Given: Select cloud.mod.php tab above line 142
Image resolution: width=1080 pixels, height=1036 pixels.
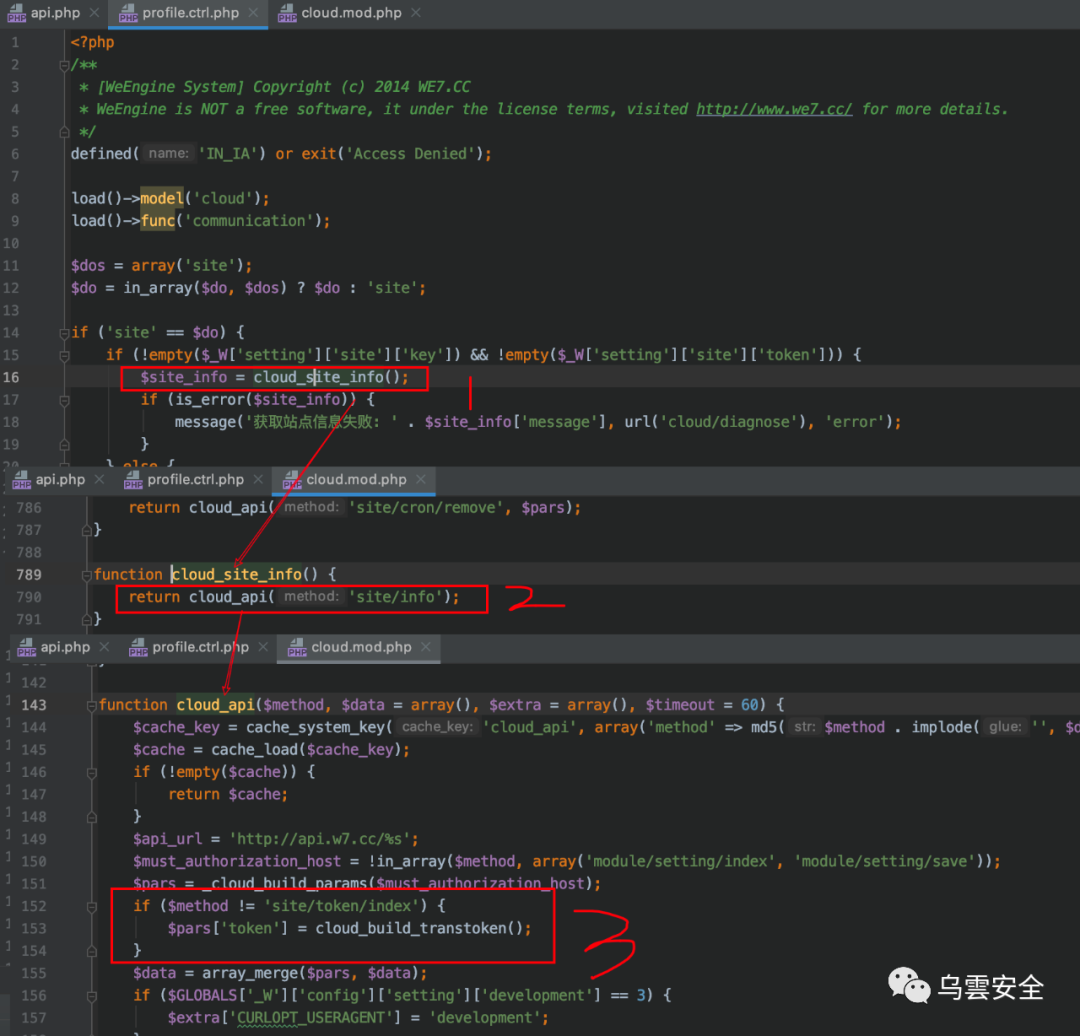Looking at the screenshot, I should pyautogui.click(x=360, y=648).
